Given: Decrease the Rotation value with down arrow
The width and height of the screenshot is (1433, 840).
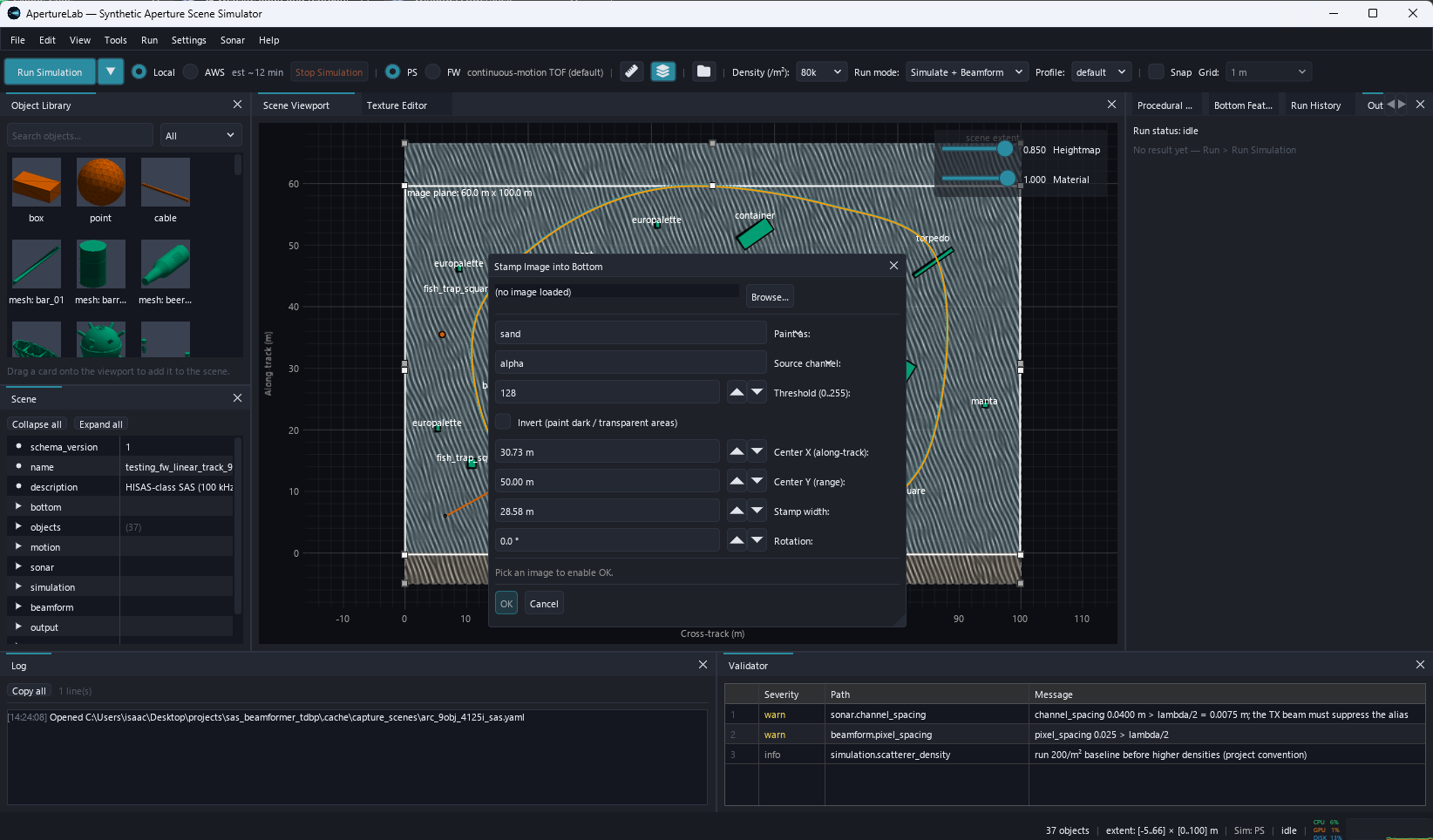Looking at the screenshot, I should pos(757,540).
